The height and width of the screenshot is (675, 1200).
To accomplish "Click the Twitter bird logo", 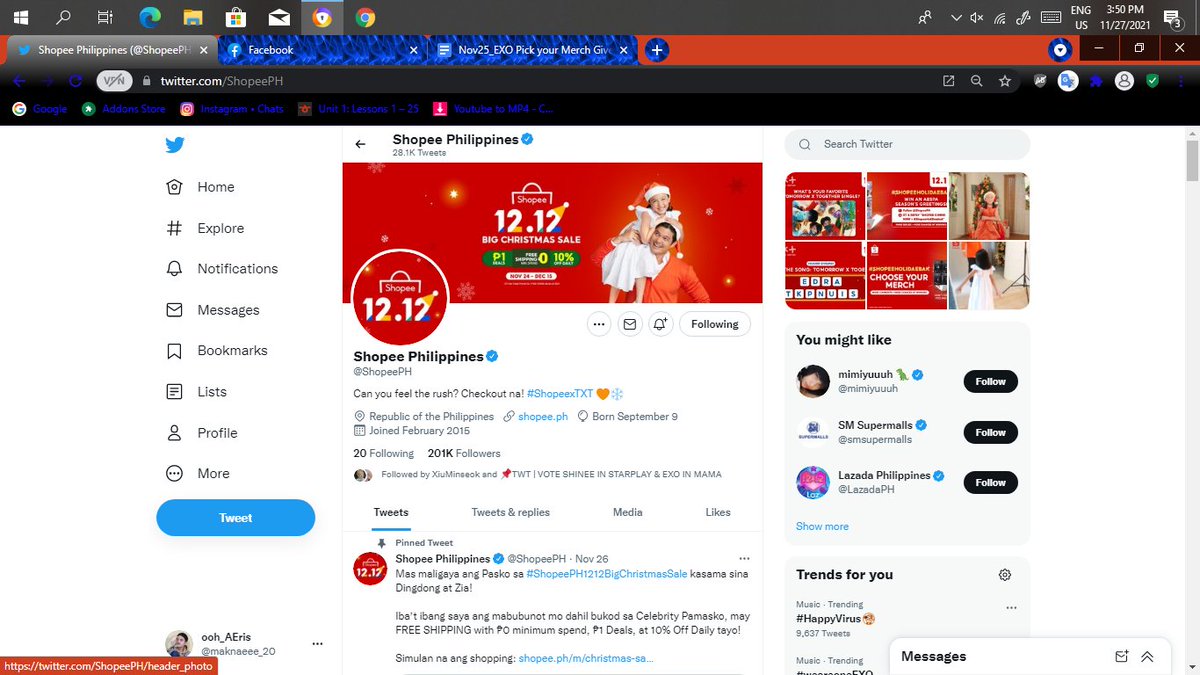I will 175,145.
